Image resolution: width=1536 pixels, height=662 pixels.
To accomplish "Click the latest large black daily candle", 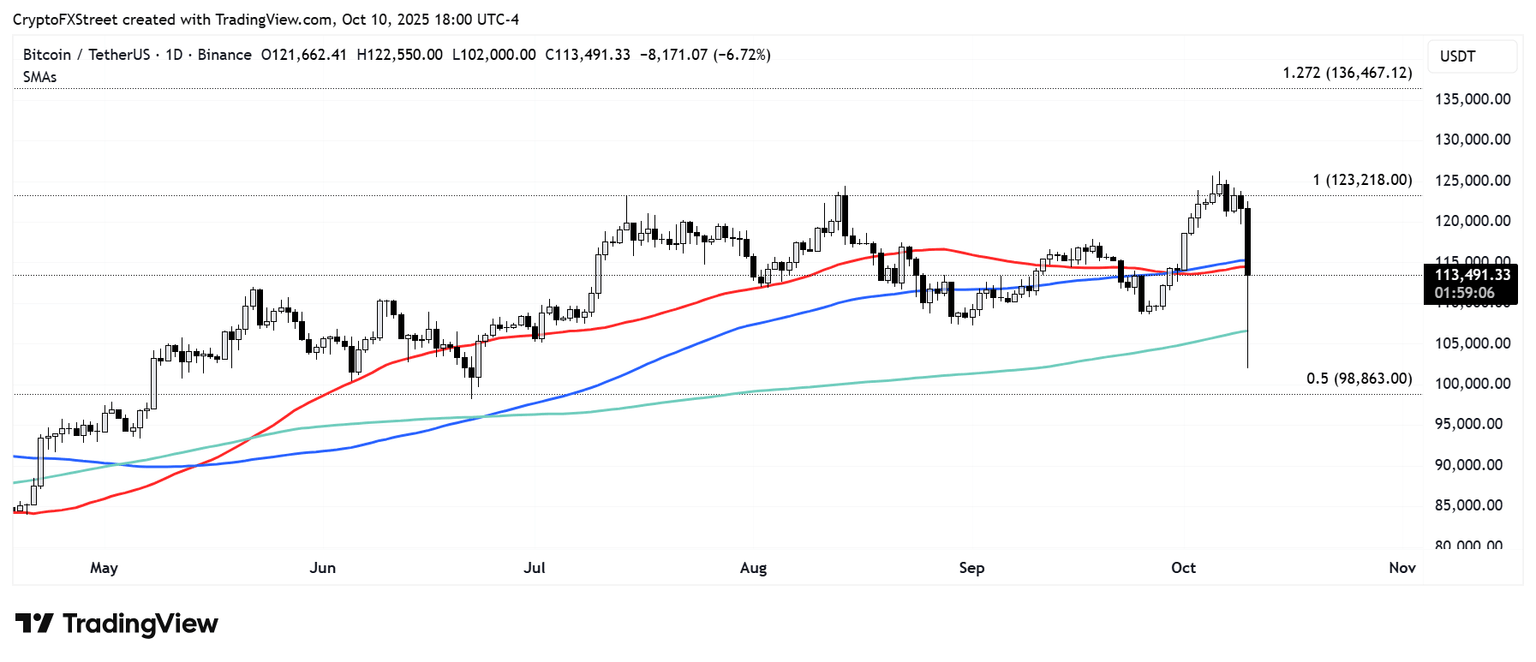I will pos(1248,240).
